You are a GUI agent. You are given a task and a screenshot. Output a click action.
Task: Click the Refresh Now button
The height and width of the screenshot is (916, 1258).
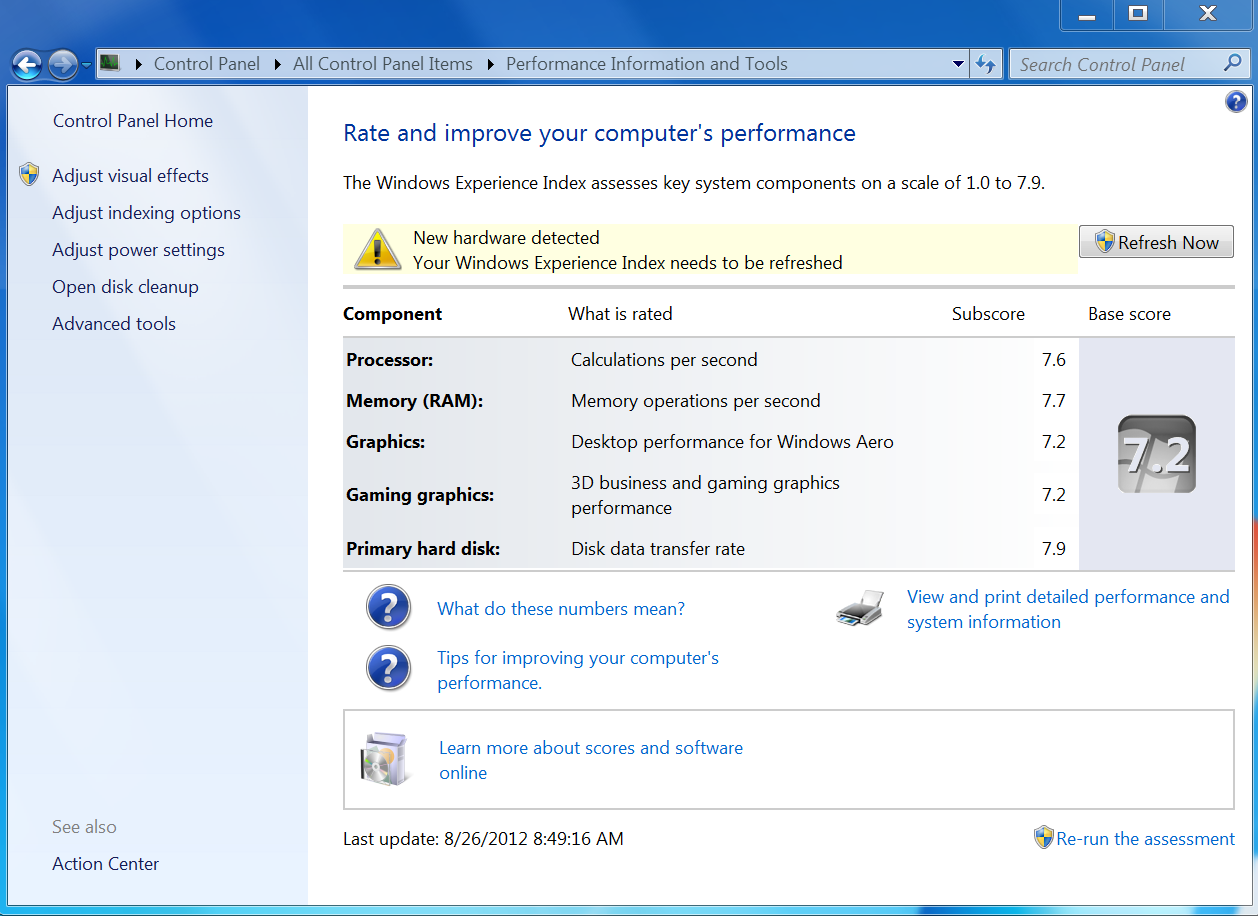[x=1156, y=242]
